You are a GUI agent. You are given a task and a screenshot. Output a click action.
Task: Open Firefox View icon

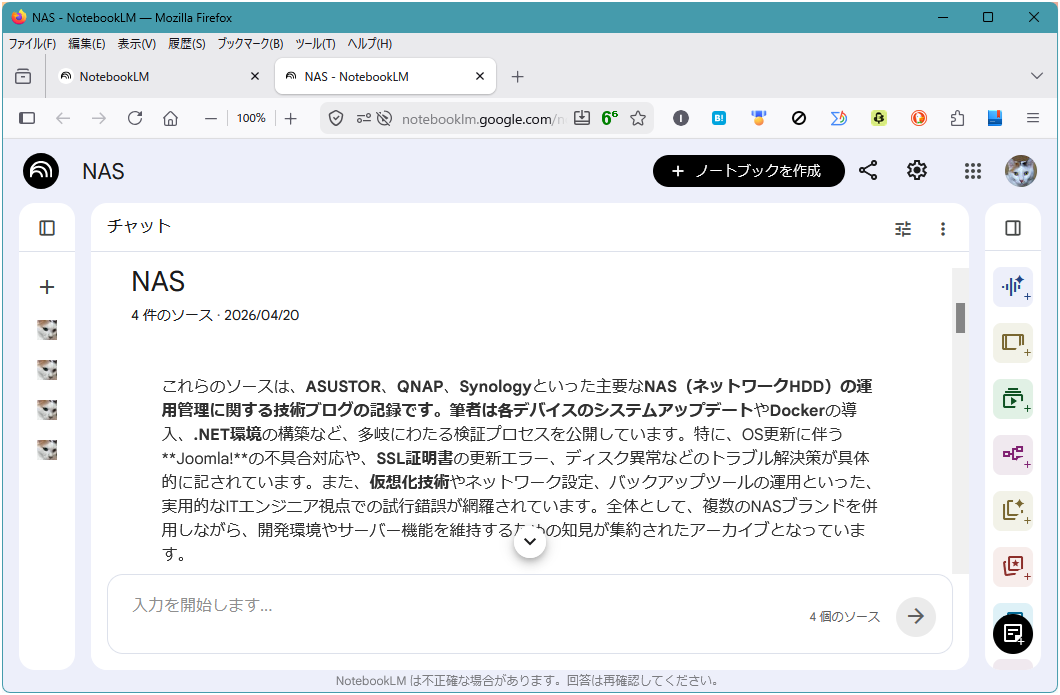(23, 76)
